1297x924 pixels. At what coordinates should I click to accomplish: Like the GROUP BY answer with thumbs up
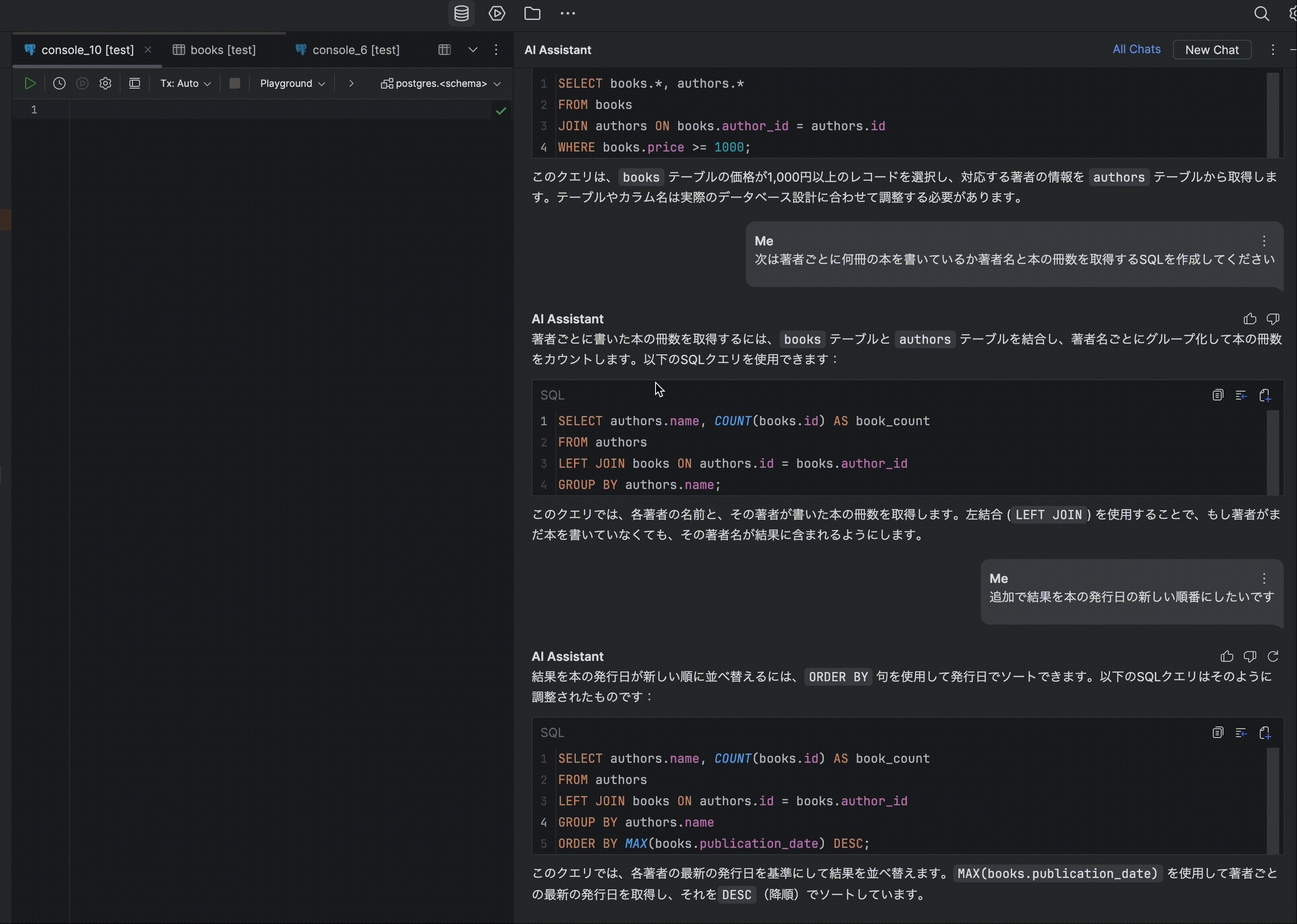coord(1250,319)
